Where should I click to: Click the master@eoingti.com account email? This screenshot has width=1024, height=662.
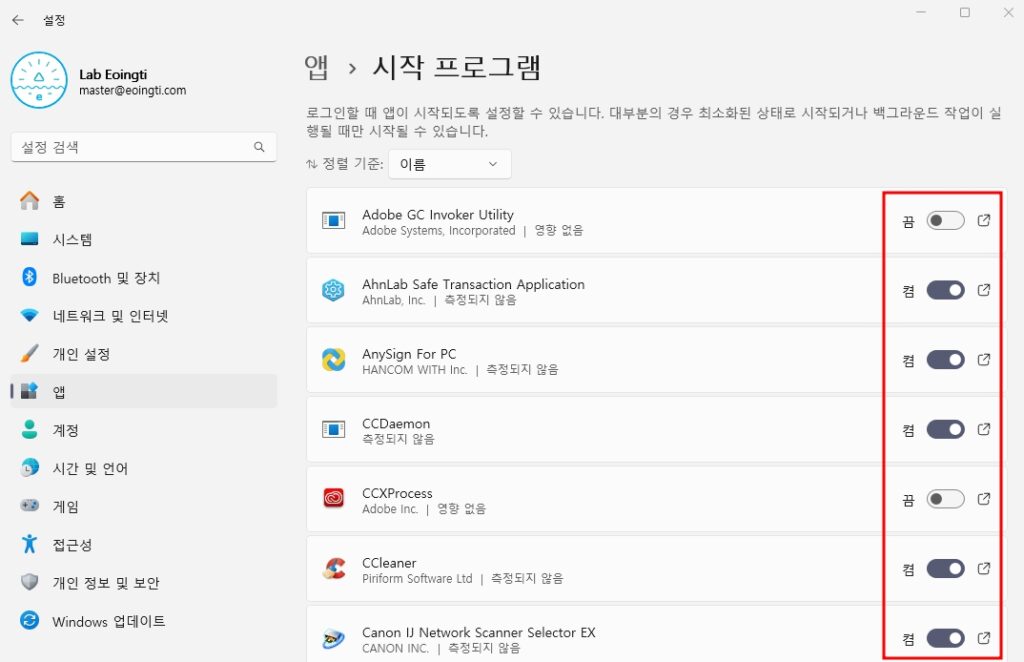point(133,91)
